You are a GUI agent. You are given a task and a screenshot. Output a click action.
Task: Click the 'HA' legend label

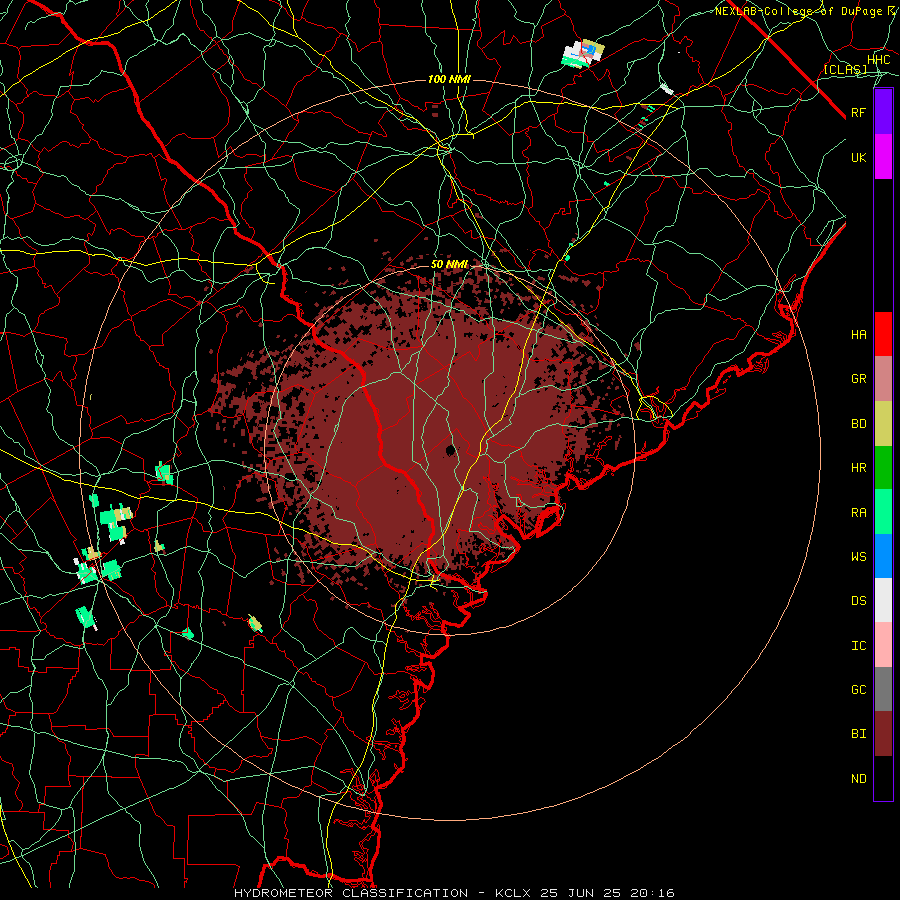858,334
